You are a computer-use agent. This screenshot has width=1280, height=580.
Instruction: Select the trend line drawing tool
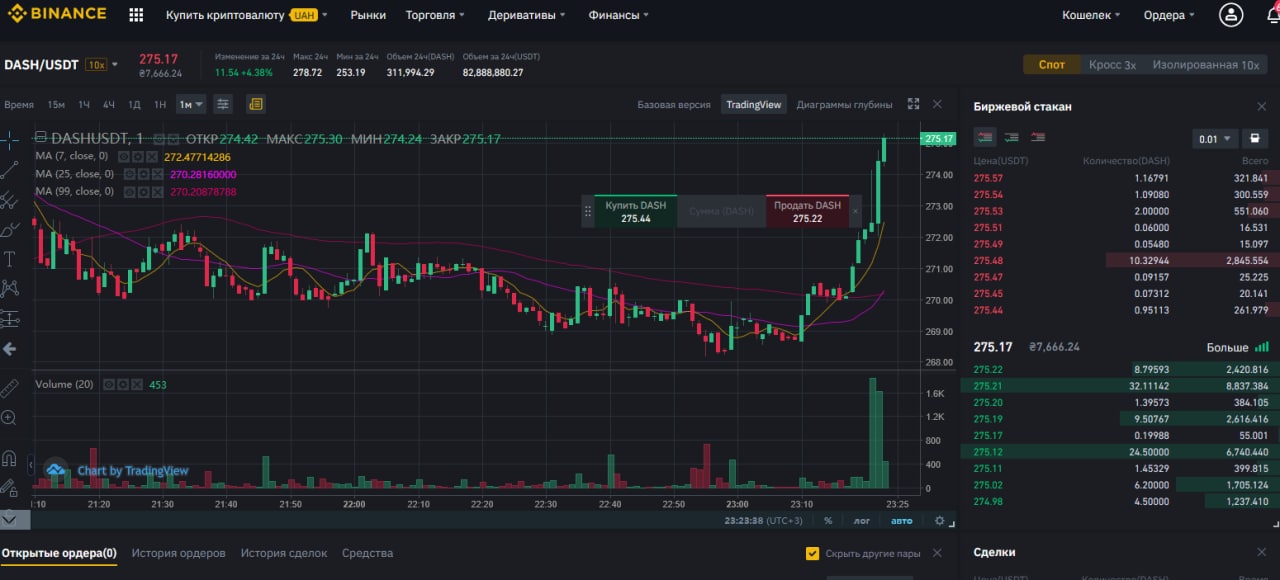point(10,169)
